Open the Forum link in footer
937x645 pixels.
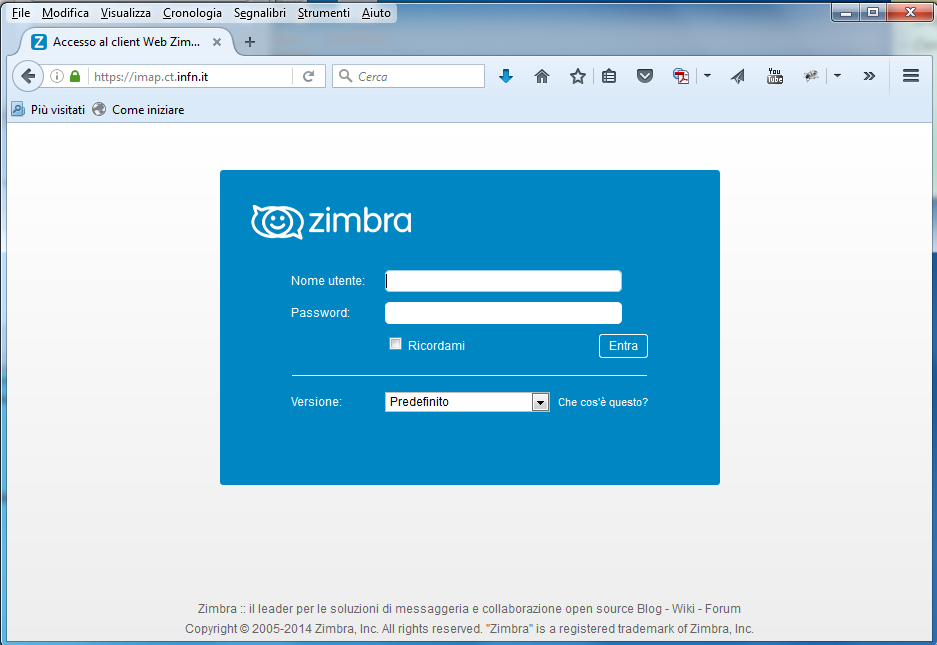[x=722, y=609]
